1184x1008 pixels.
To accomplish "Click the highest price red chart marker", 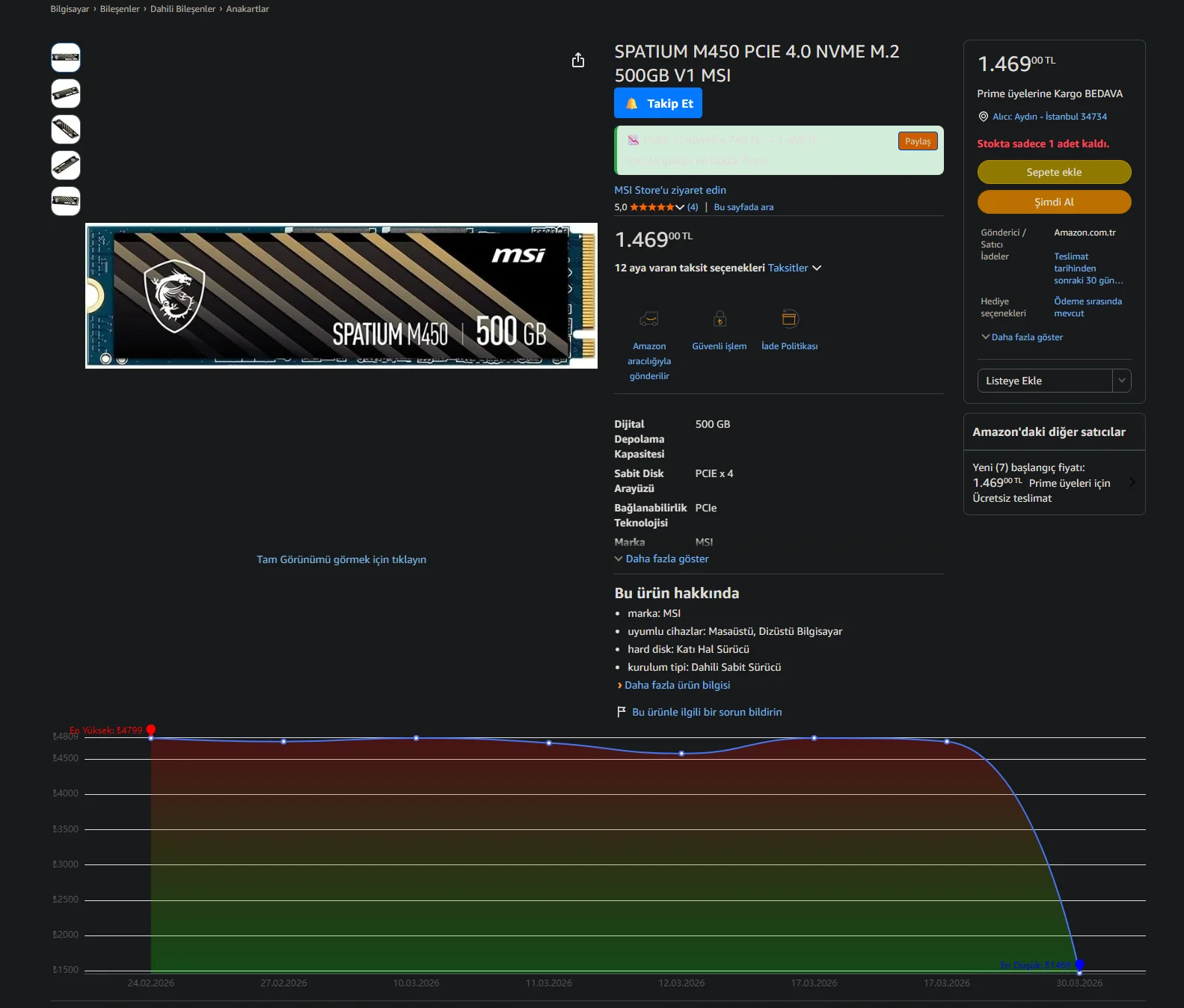I will pos(151,730).
